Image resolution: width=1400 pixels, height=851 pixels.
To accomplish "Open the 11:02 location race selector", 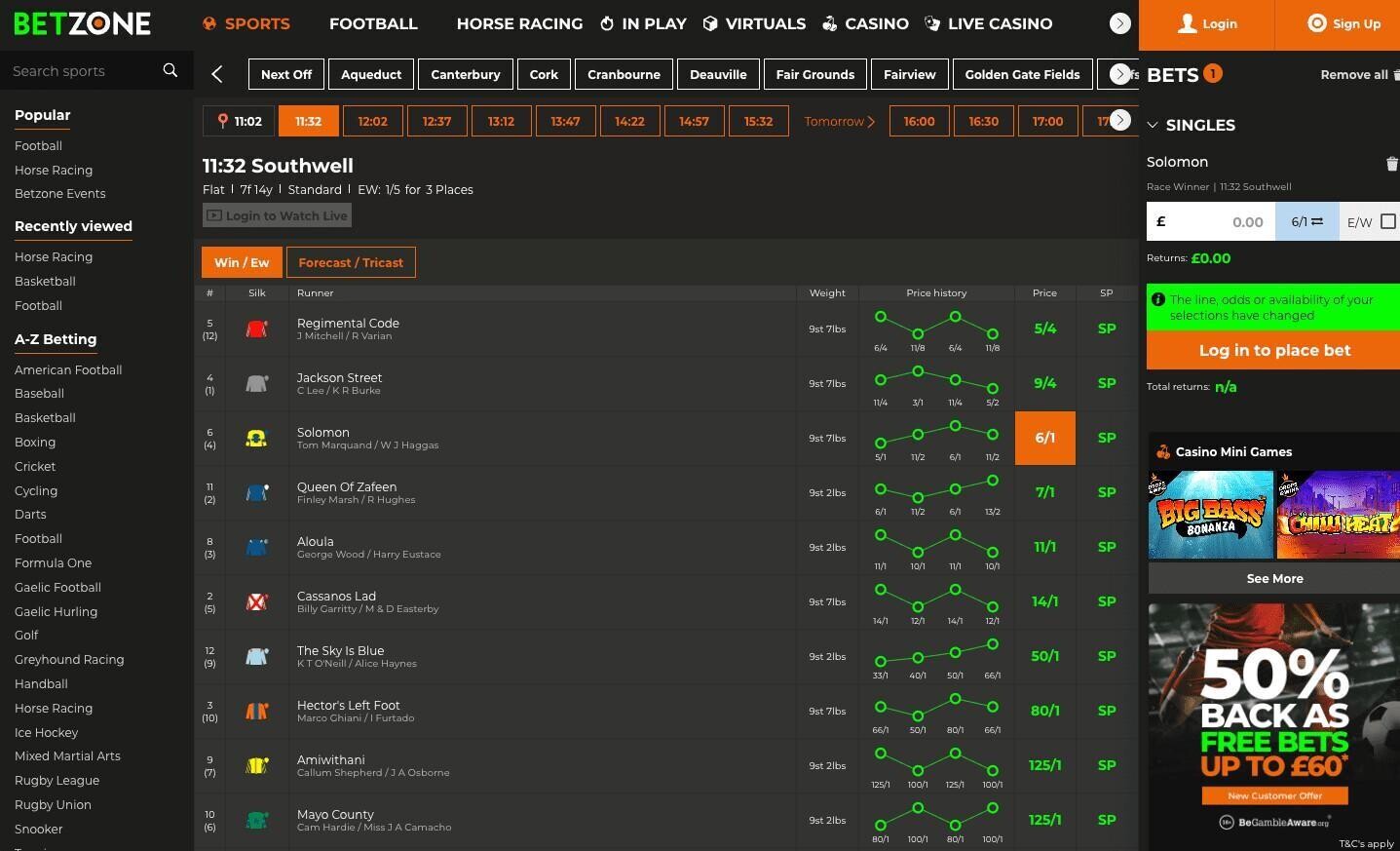I will [x=239, y=122].
